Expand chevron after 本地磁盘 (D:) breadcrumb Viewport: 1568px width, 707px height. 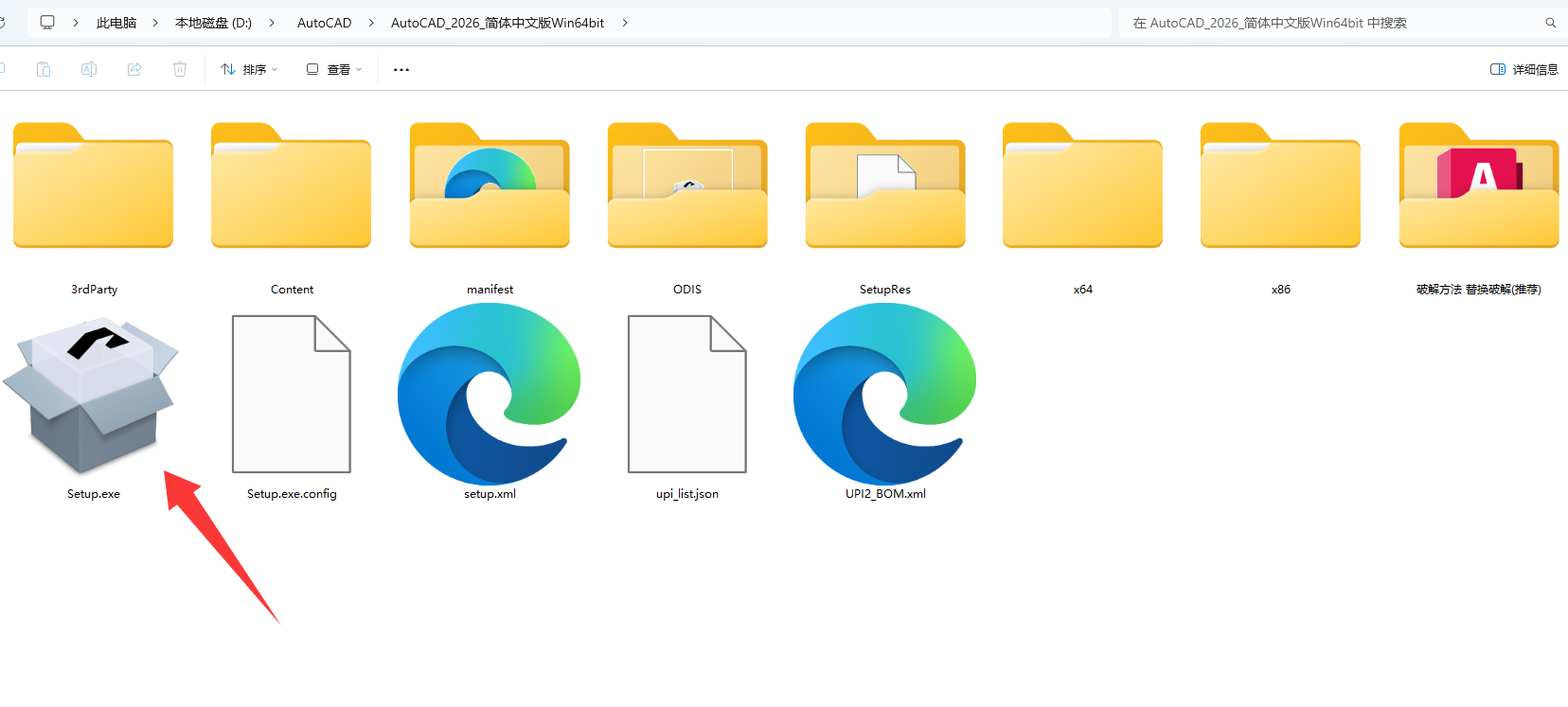coord(272,23)
